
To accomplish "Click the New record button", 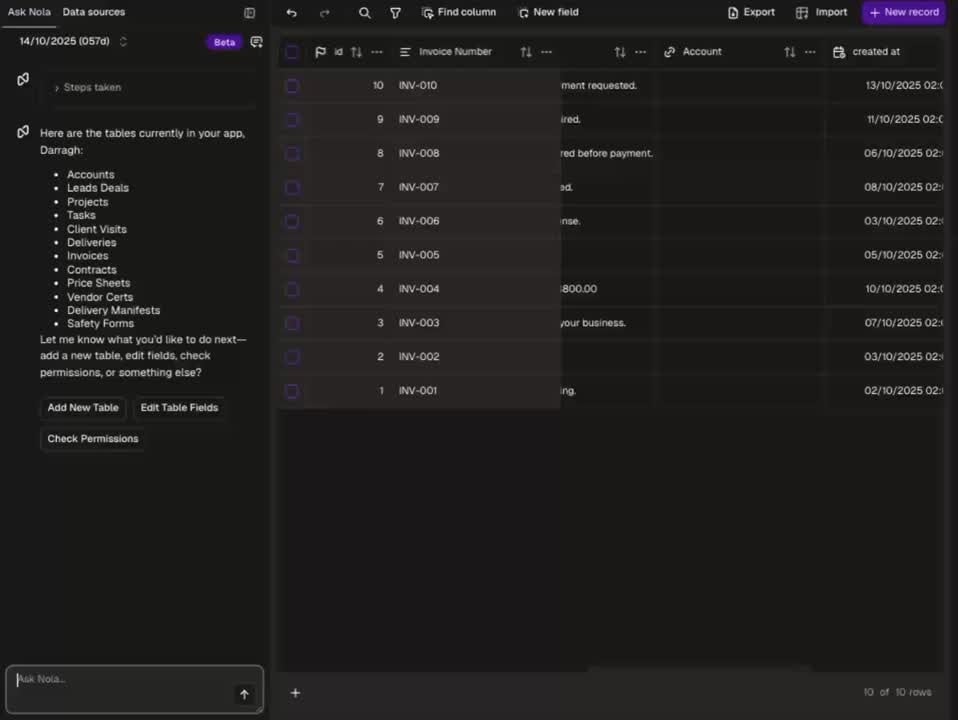I will pos(904,13).
